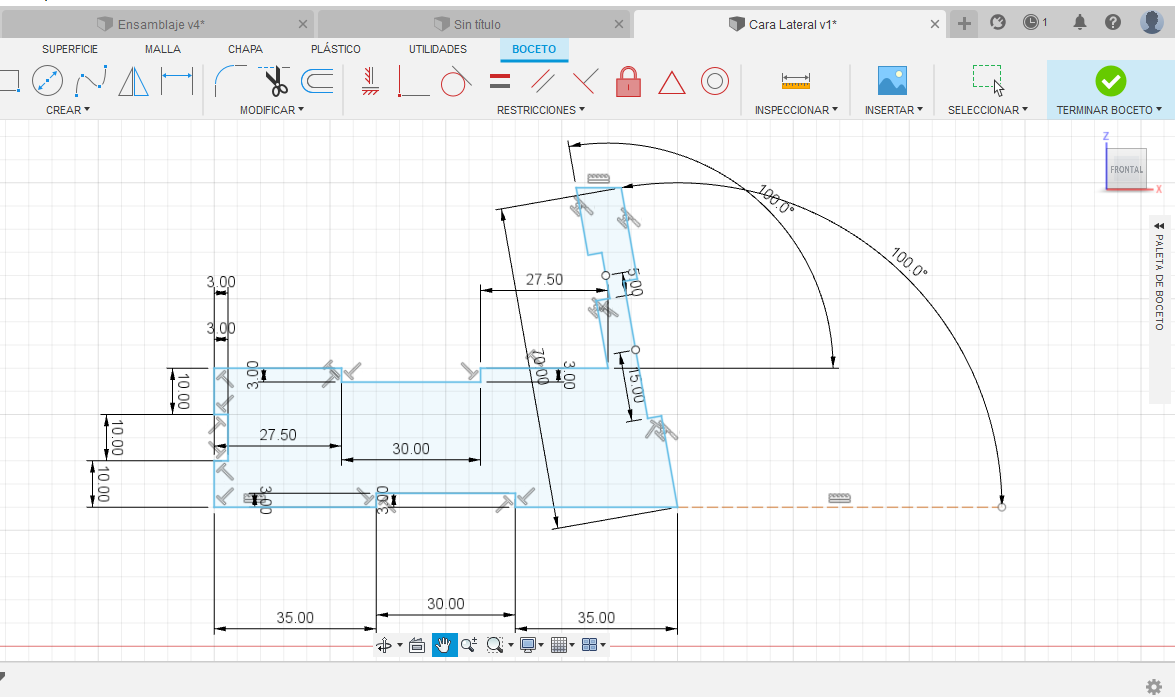Viewport: 1175px width, 697px height.
Task: Open Display Settings monitor icon
Action: point(528,645)
